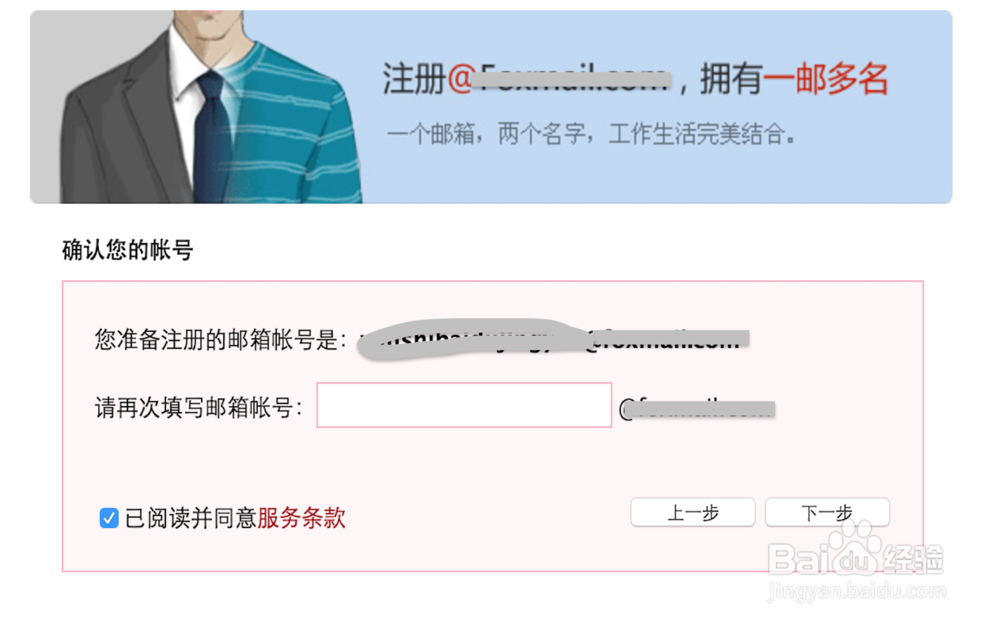This screenshot has width=1000, height=625.
Task: Click the 请再次填写邮箱帐号 label
Action: 198,408
